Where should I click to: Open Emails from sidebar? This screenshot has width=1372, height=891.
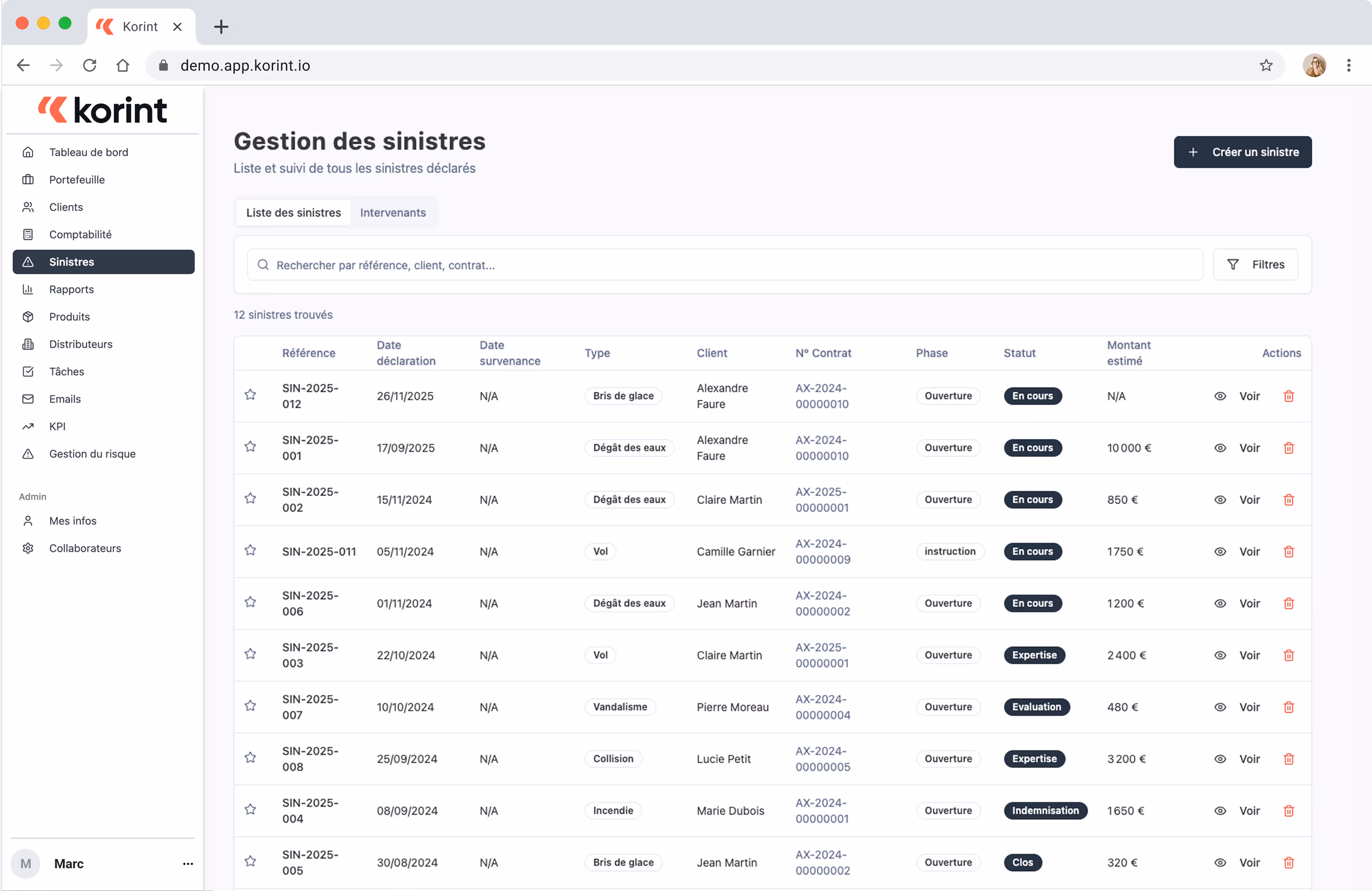[x=65, y=399]
